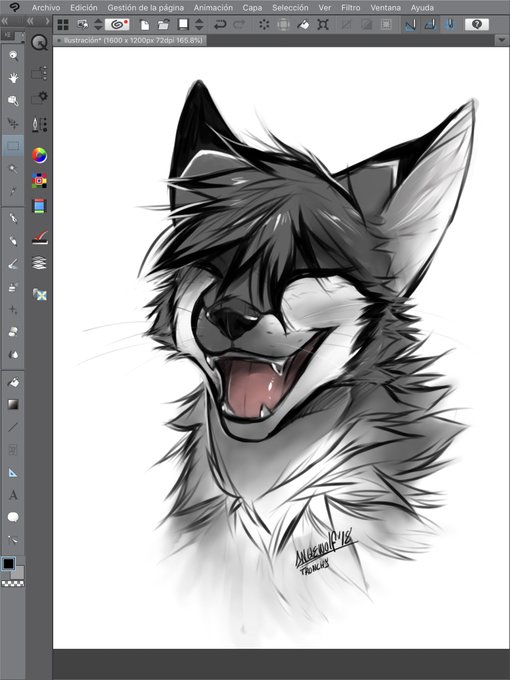This screenshot has width=510, height=680.
Task: Select the Zoom magnifier tool
Action: (x=13, y=56)
